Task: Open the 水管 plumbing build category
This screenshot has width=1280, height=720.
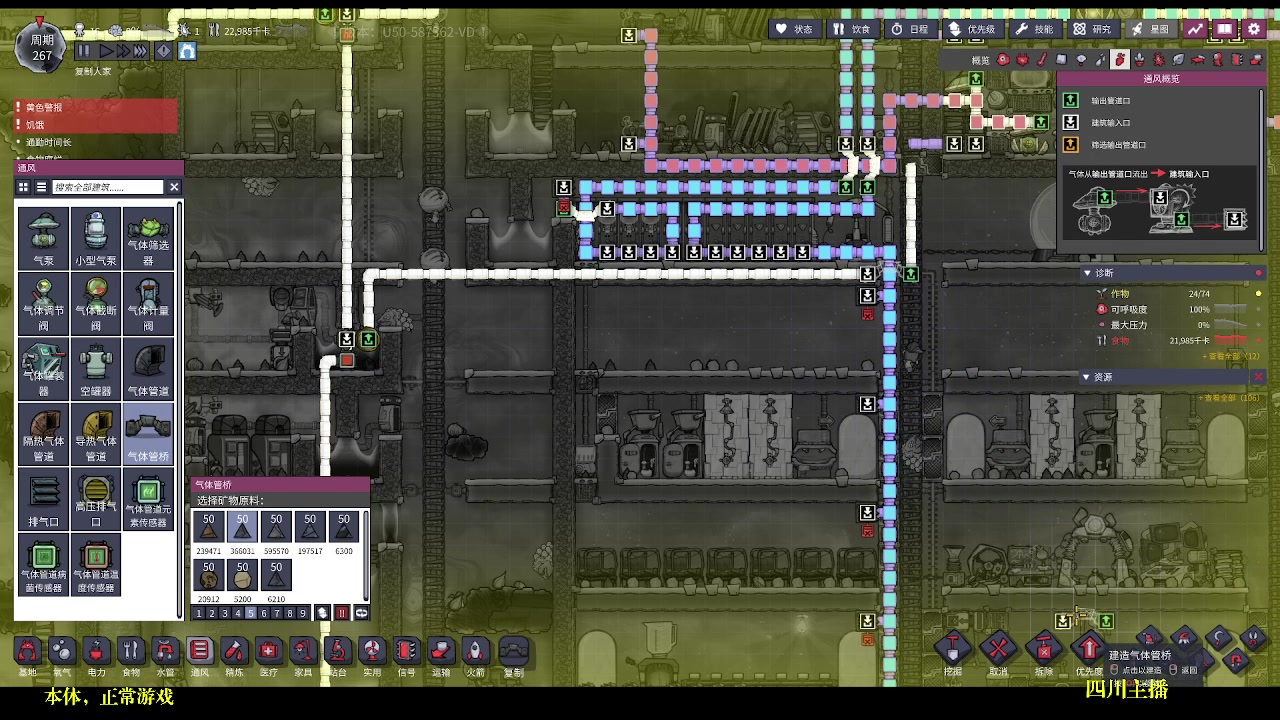Action: point(165,651)
